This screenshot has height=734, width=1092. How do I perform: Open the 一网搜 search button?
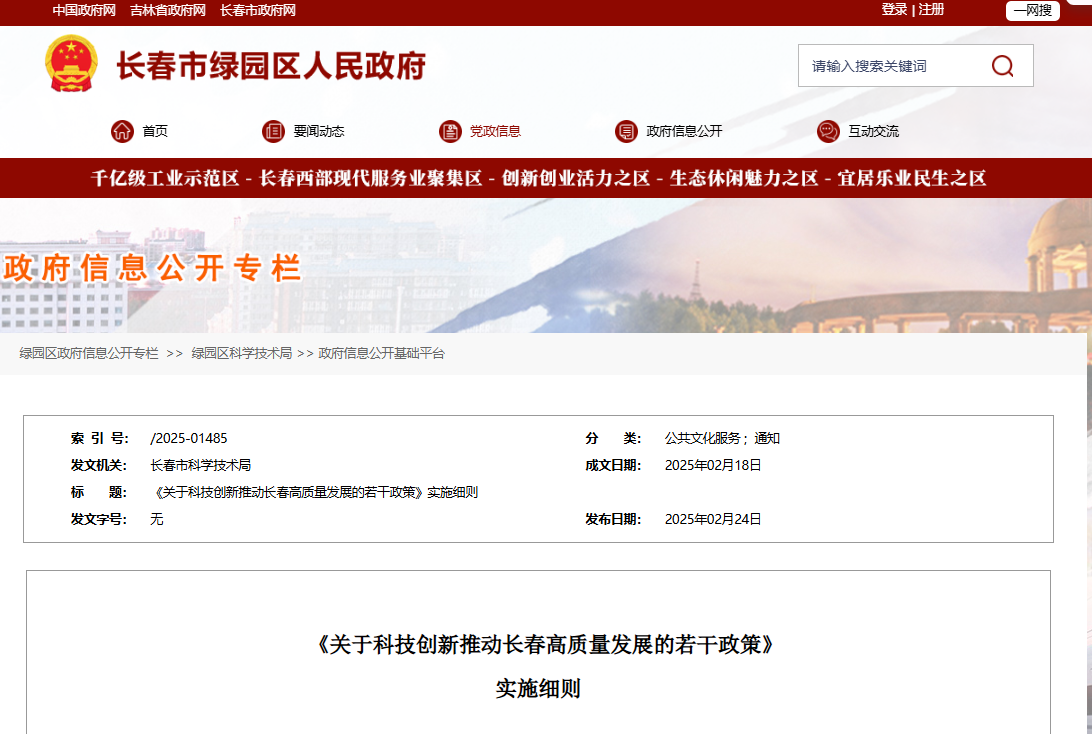pos(1031,11)
